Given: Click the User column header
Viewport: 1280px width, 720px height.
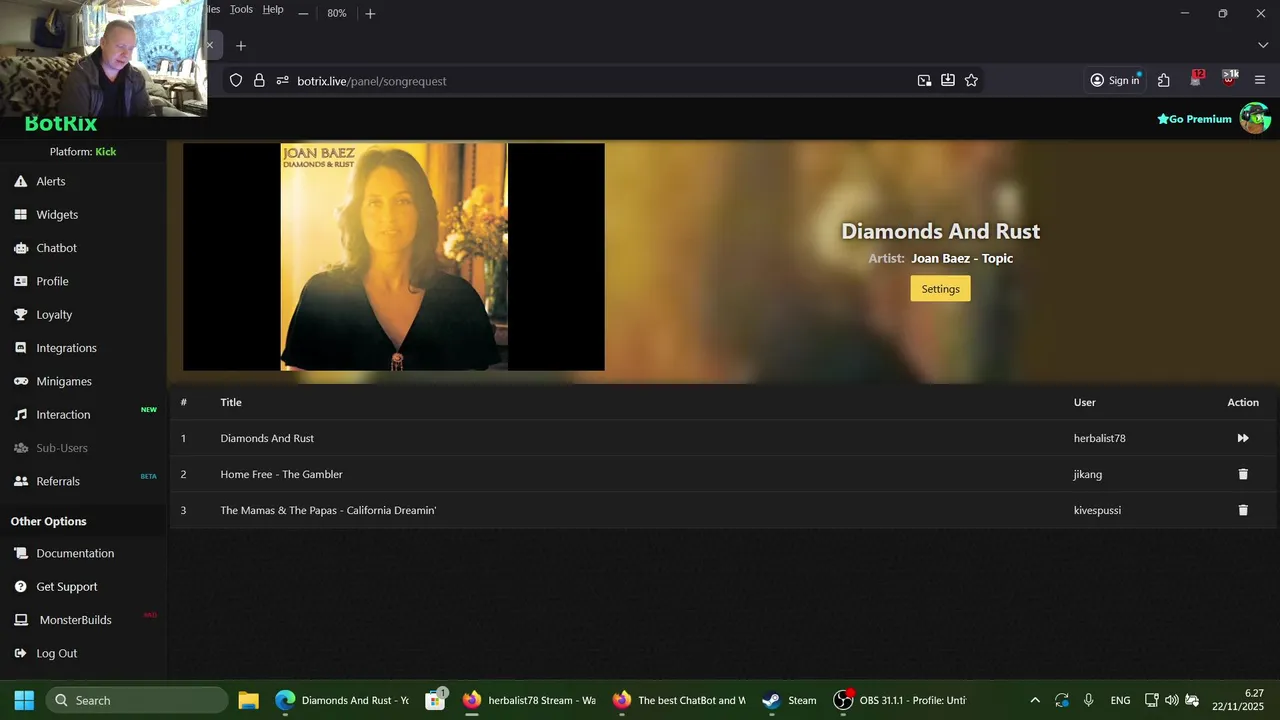Looking at the screenshot, I should (x=1085, y=402).
